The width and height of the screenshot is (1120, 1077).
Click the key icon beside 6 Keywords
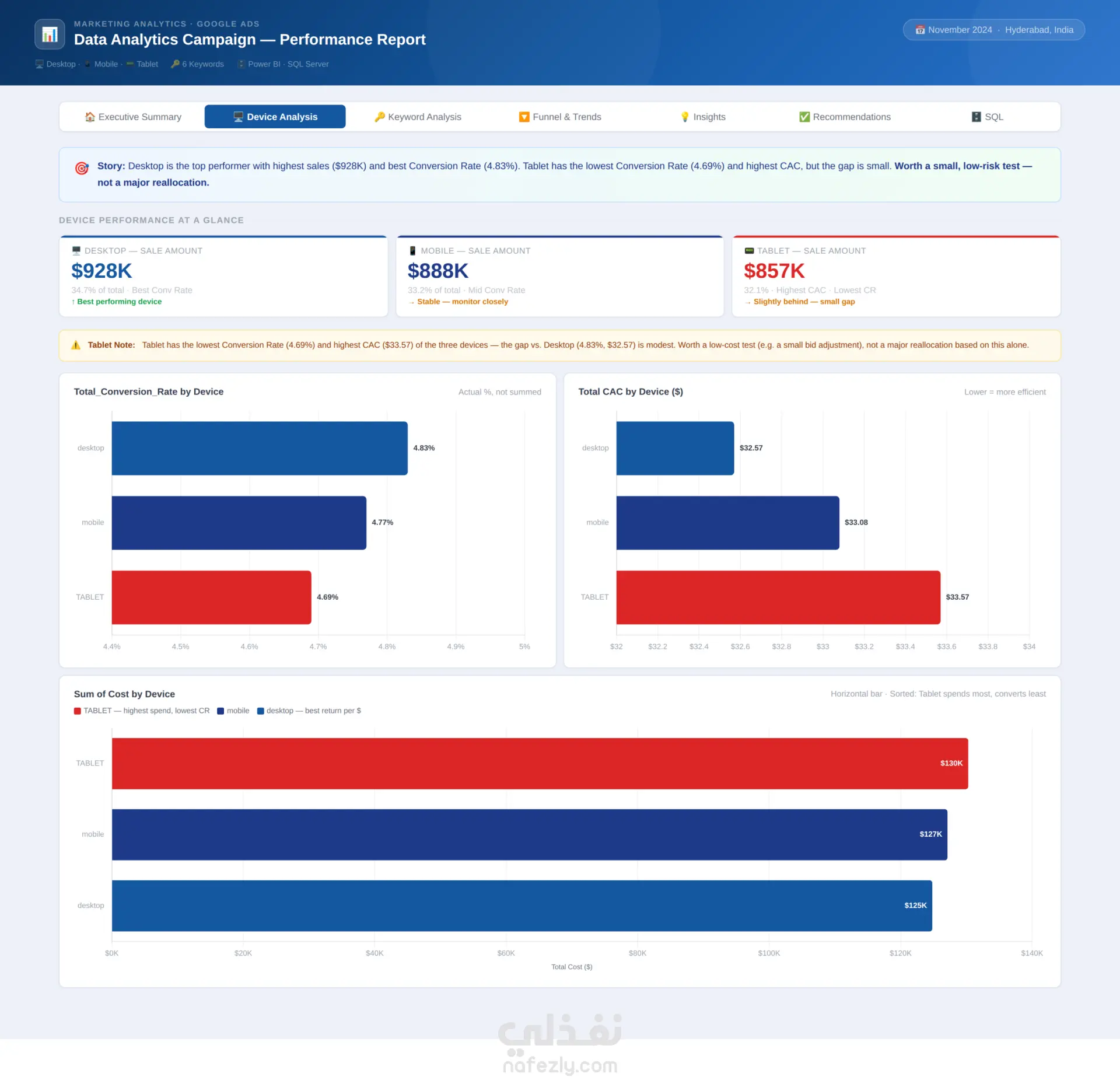coord(175,64)
